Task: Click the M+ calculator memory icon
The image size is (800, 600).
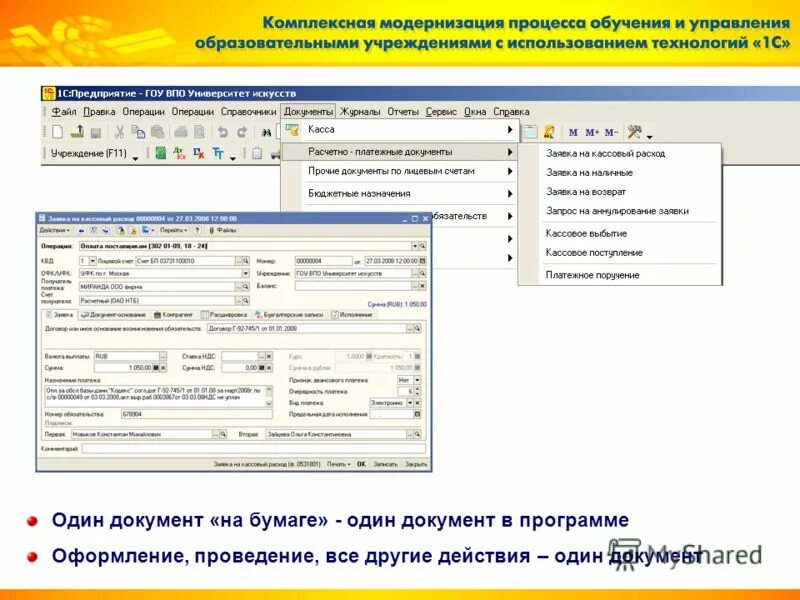Action: pyautogui.click(x=591, y=131)
